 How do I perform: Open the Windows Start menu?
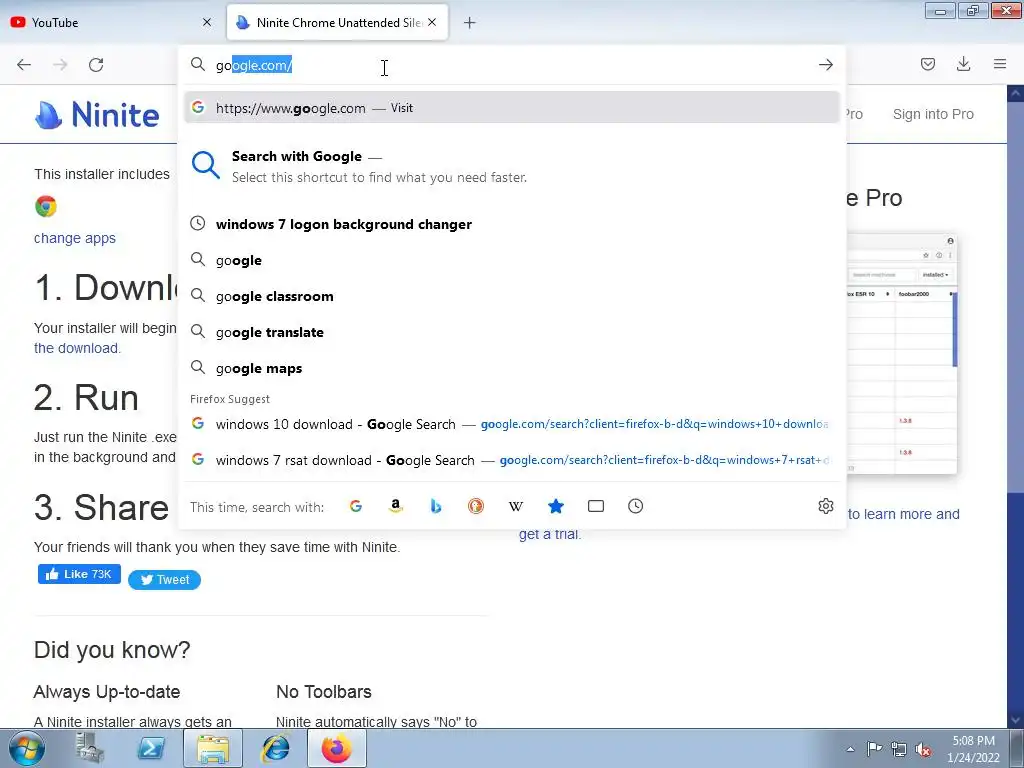click(27, 748)
